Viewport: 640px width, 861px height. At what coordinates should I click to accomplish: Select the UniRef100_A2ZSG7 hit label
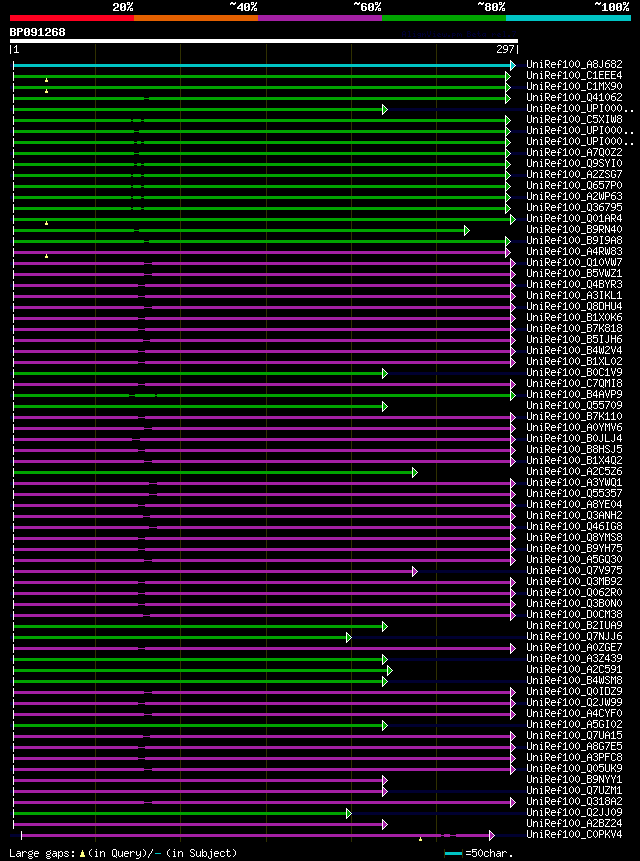click(574, 175)
